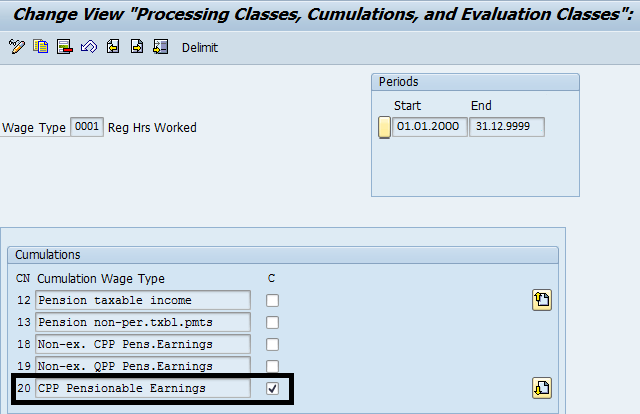Click the cumulations page down icon
This screenshot has width=640, height=414.
point(542,388)
